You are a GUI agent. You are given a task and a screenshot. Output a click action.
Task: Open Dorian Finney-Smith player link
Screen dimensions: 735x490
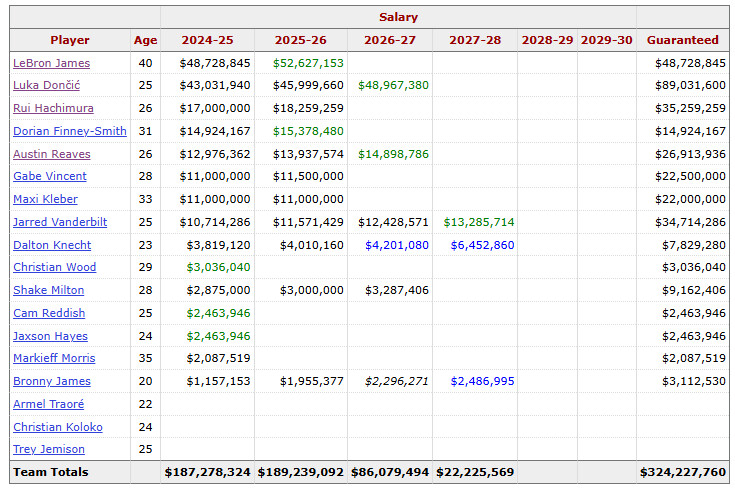70,131
